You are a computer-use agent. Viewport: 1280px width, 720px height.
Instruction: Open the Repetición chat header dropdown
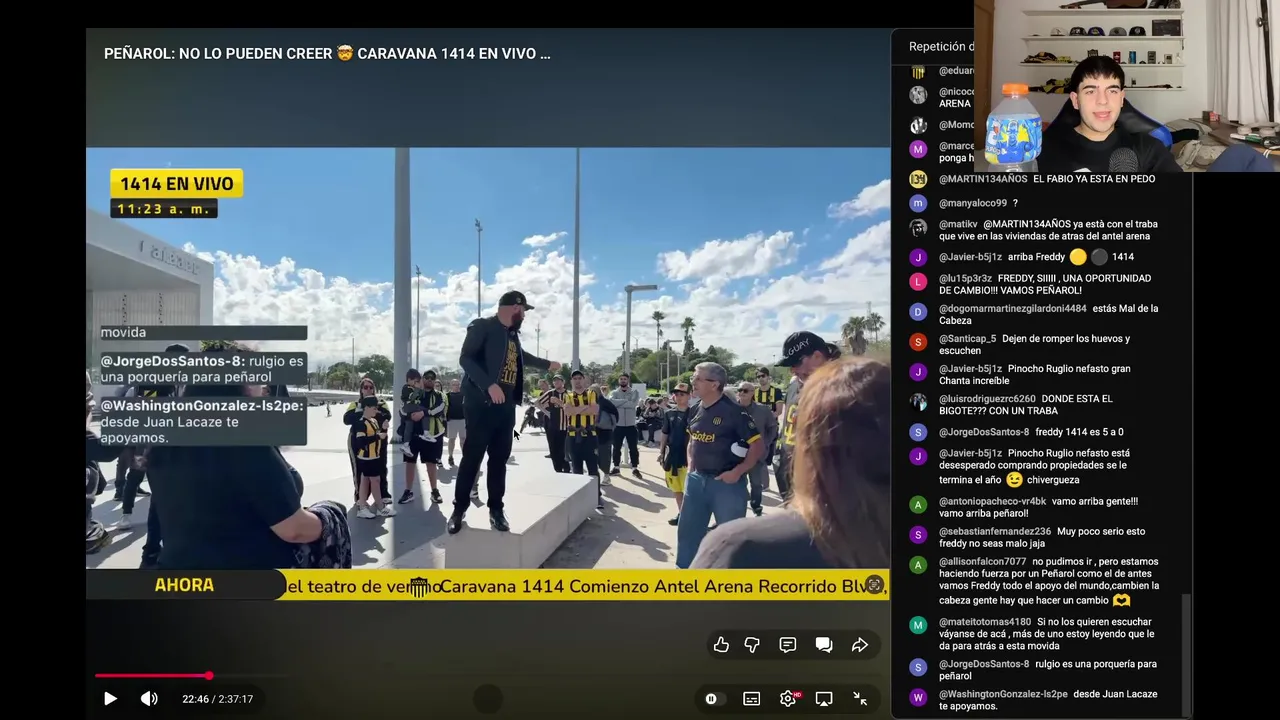[x=940, y=47]
